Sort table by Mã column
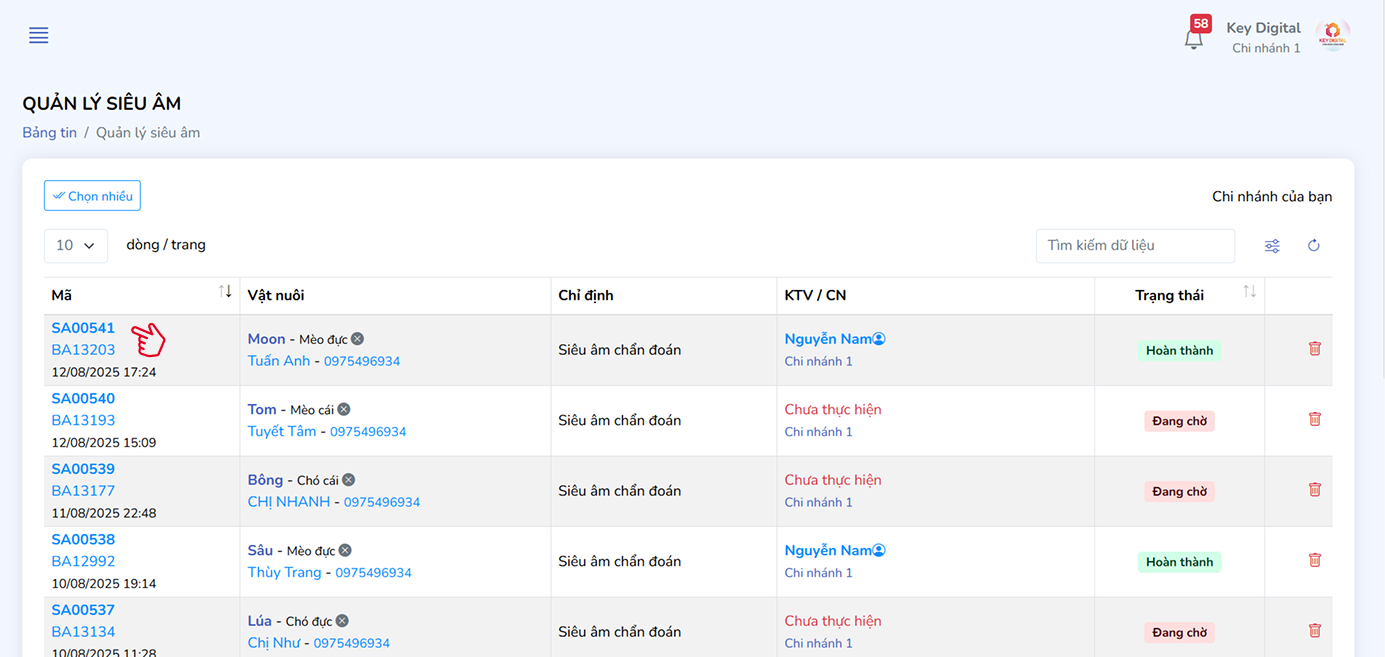The width and height of the screenshot is (1385, 657). point(225,292)
